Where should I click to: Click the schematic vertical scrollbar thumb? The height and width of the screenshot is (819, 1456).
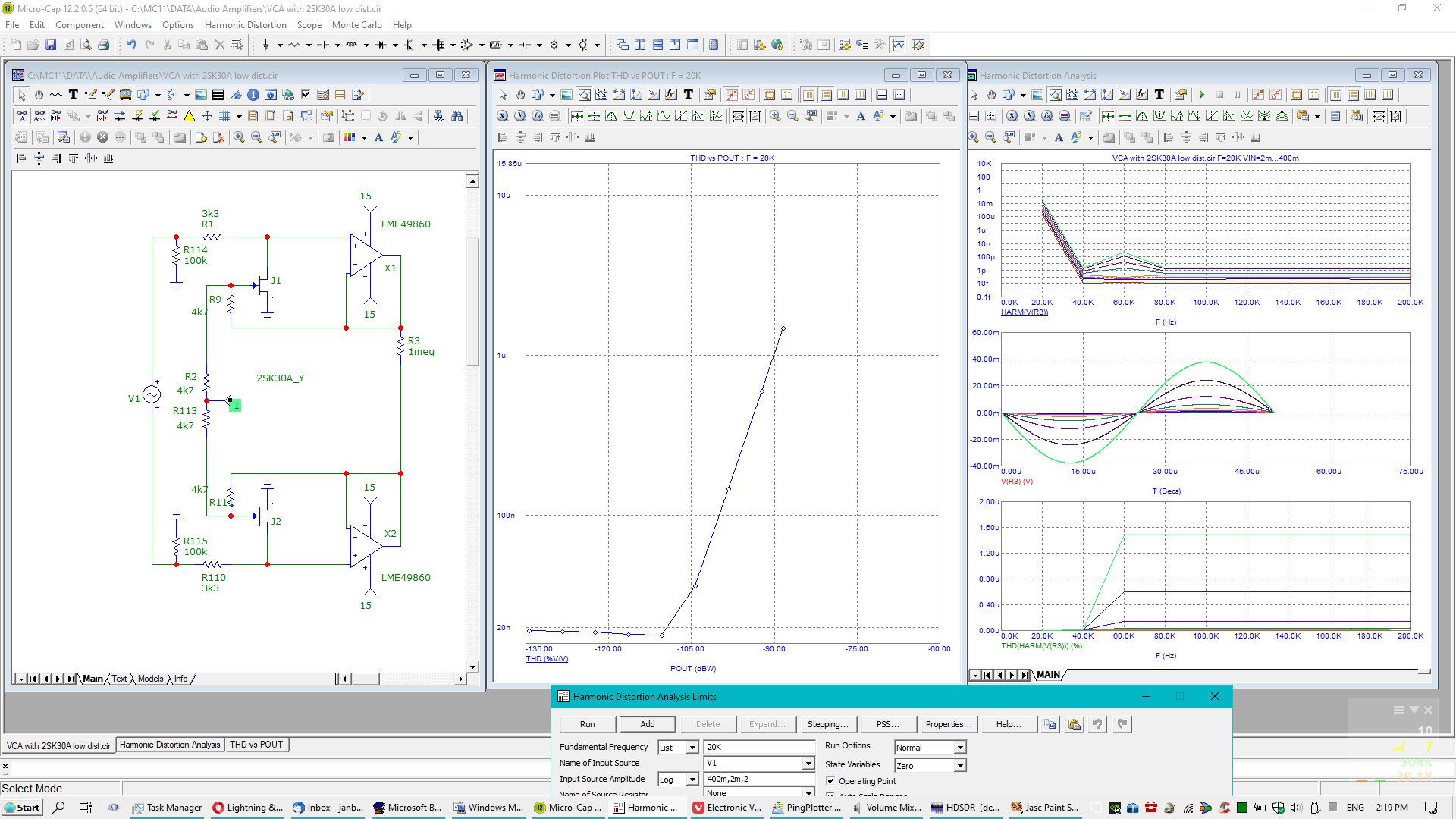472,302
